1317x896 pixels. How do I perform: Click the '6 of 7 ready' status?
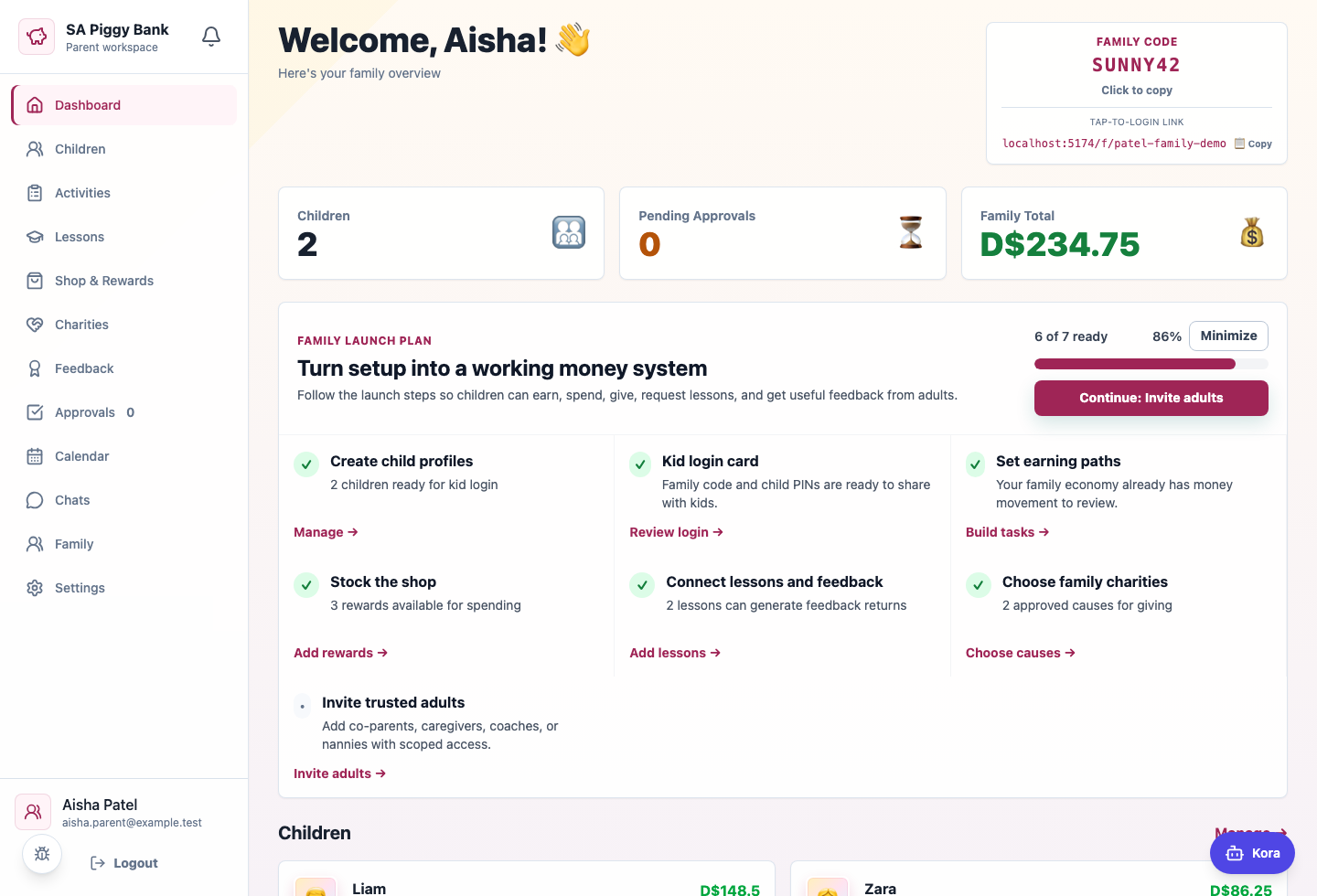coord(1071,336)
